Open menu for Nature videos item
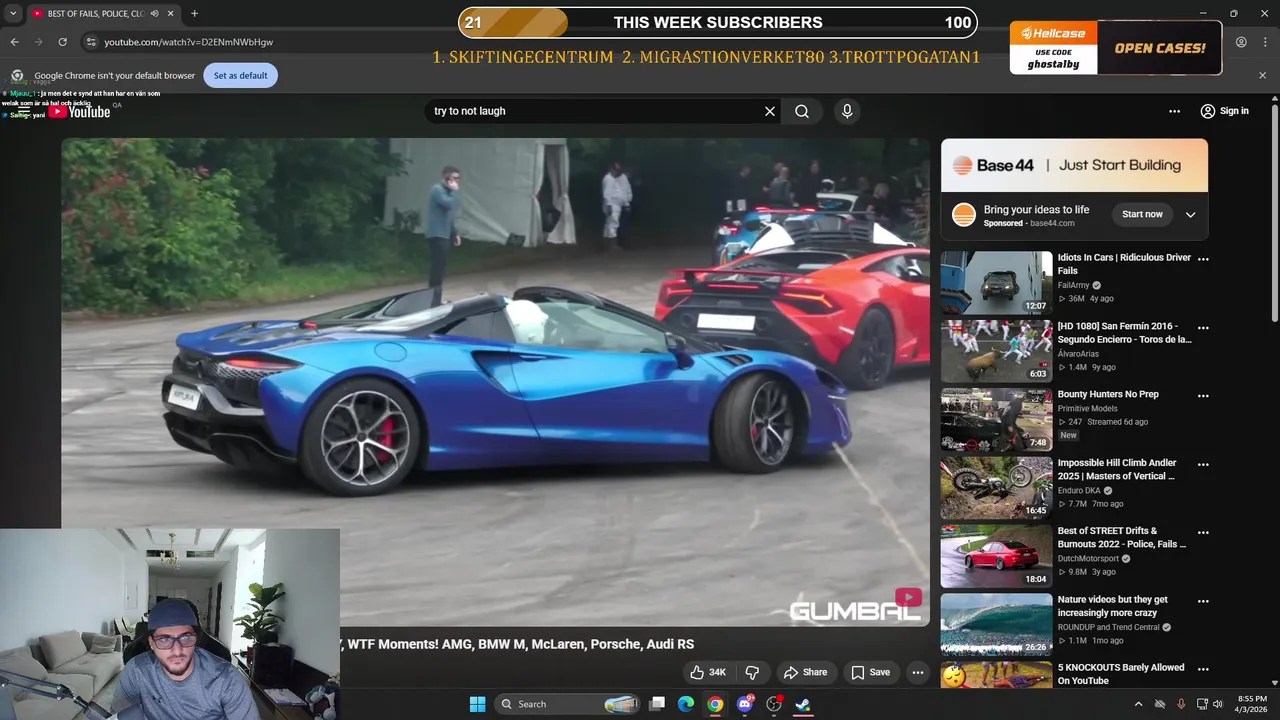The image size is (1280, 720). click(x=1203, y=602)
